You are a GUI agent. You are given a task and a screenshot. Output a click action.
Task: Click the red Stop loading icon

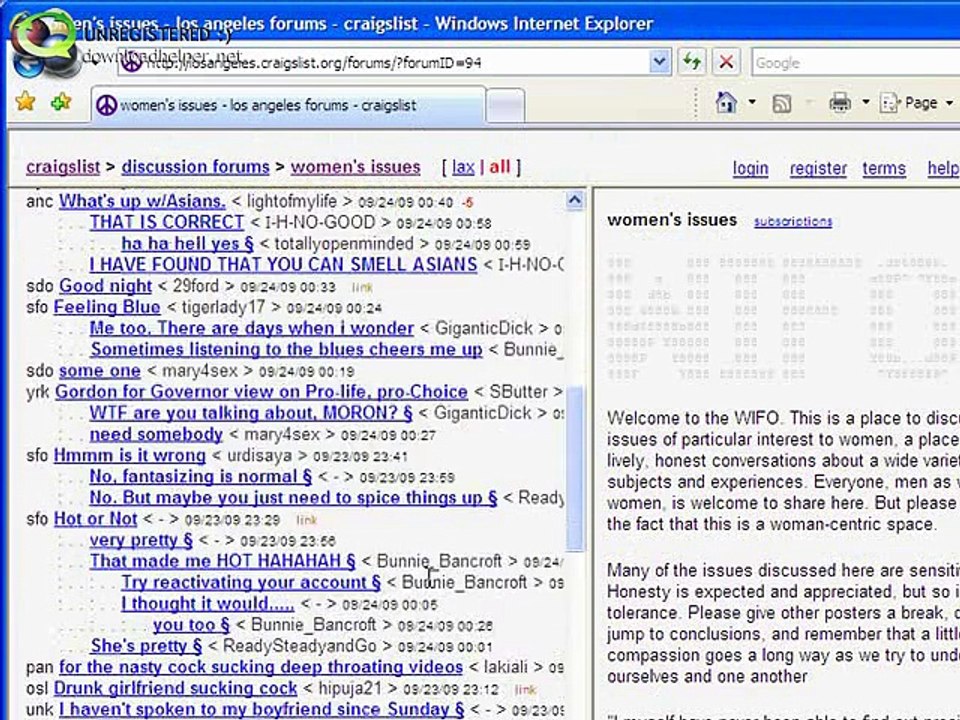[x=726, y=61]
